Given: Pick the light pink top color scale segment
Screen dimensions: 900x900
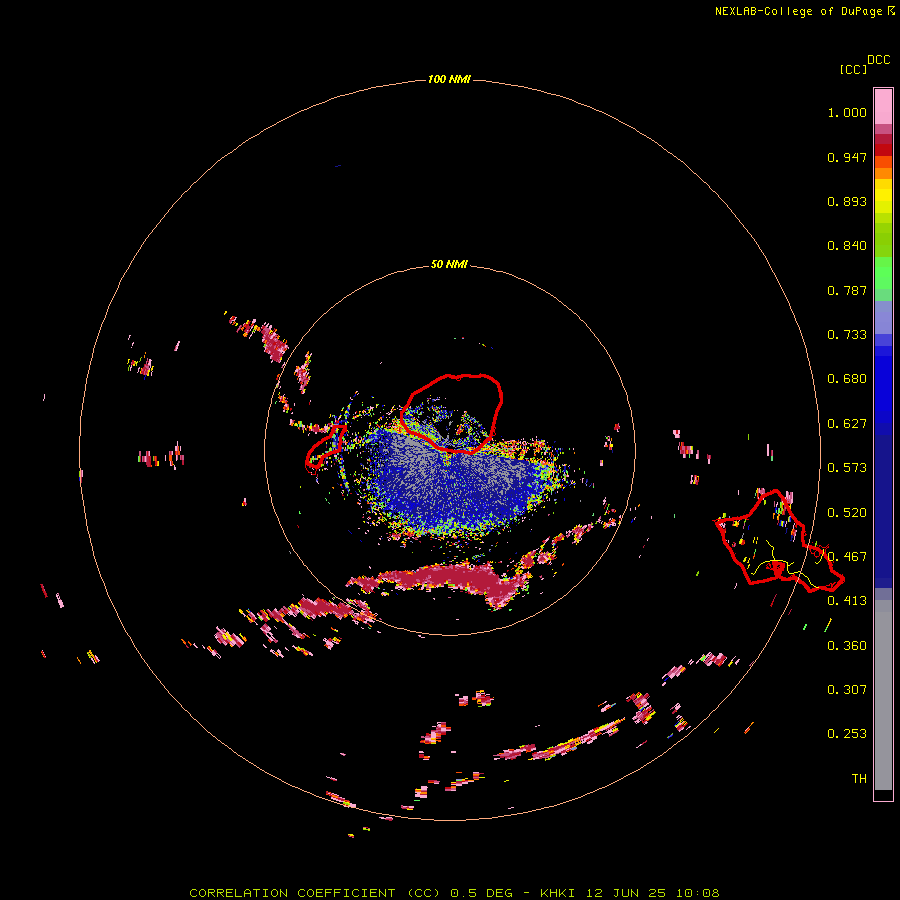Looking at the screenshot, I should point(883,107).
